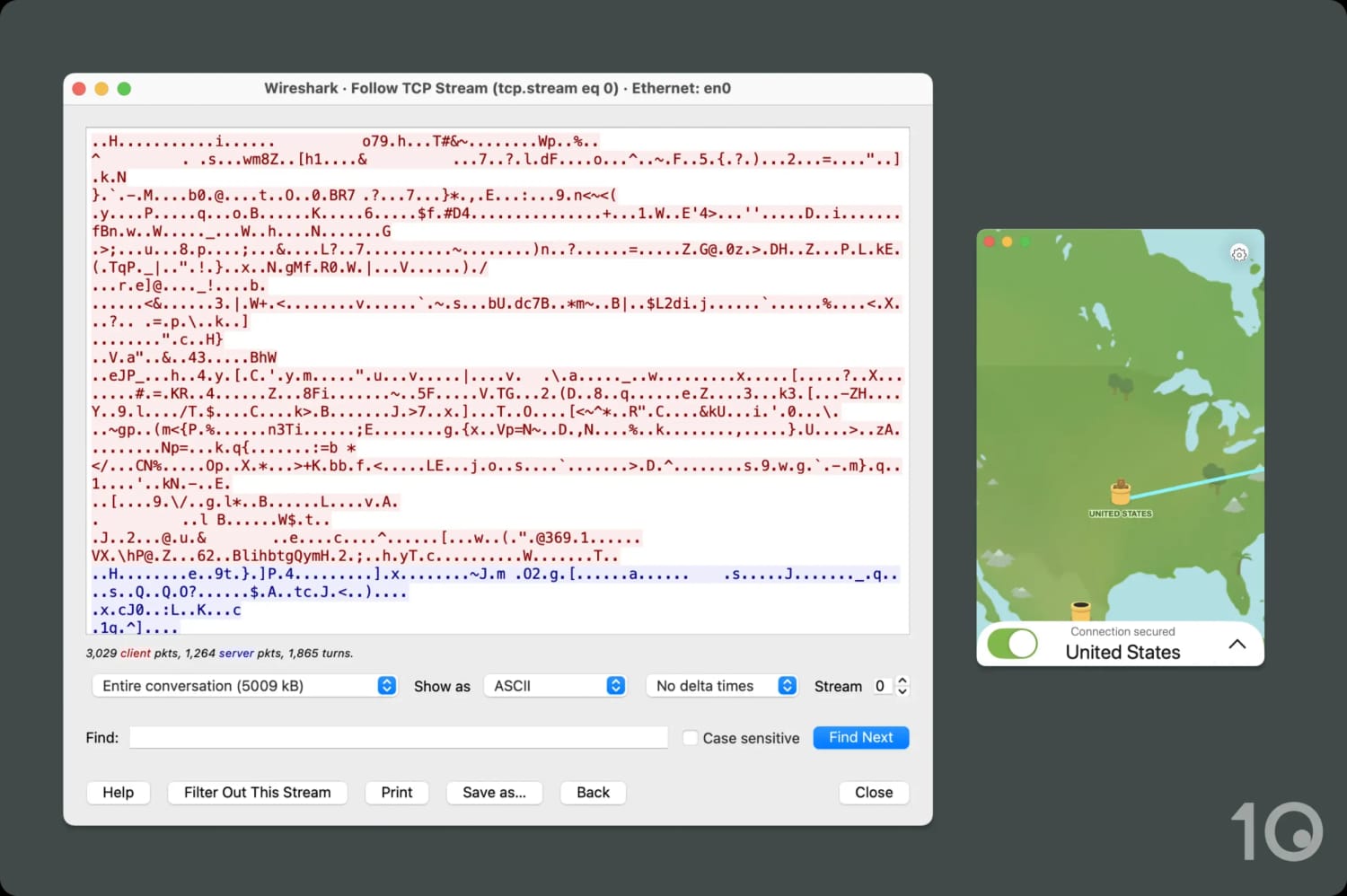The image size is (1347, 896).
Task: Open the Show as ASCII dropdown
Action: click(x=554, y=685)
